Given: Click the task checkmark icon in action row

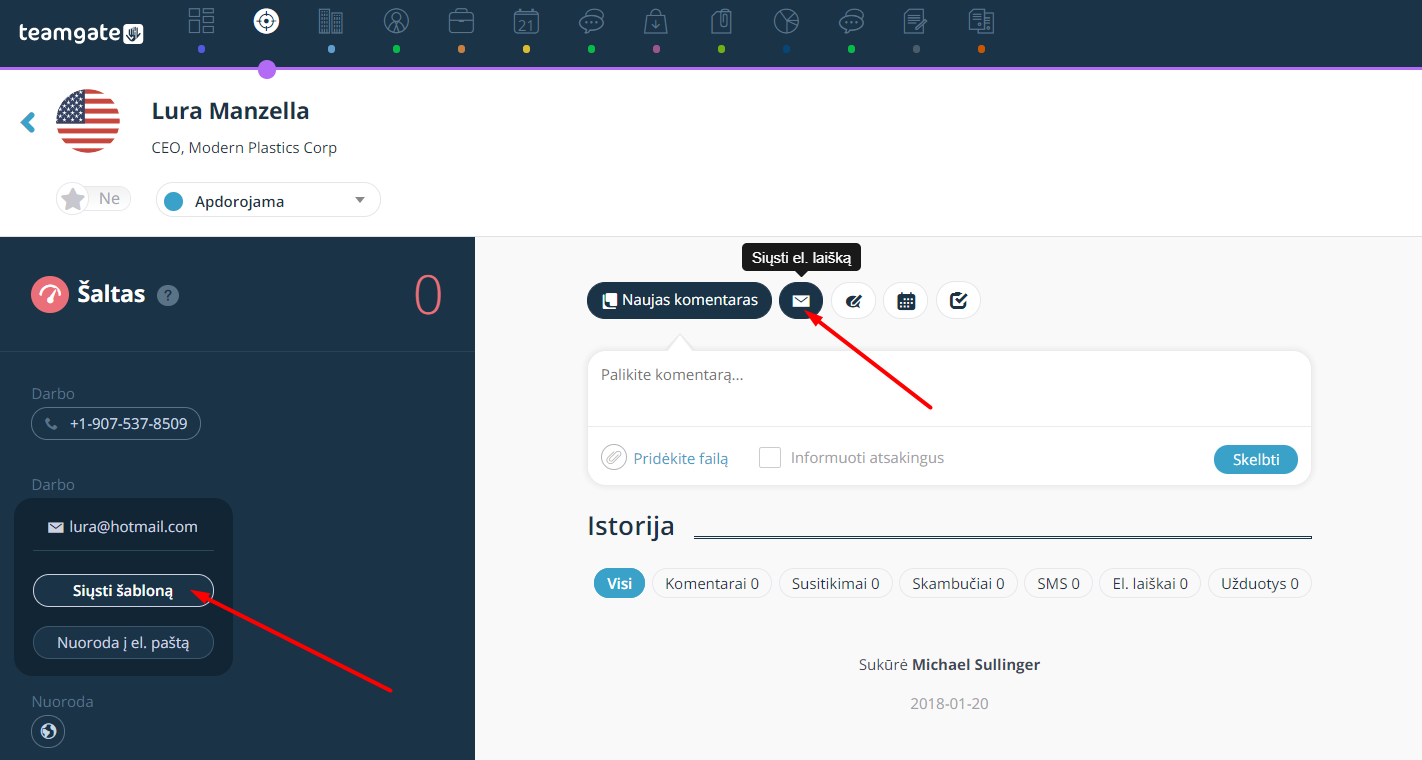Looking at the screenshot, I should [x=958, y=300].
